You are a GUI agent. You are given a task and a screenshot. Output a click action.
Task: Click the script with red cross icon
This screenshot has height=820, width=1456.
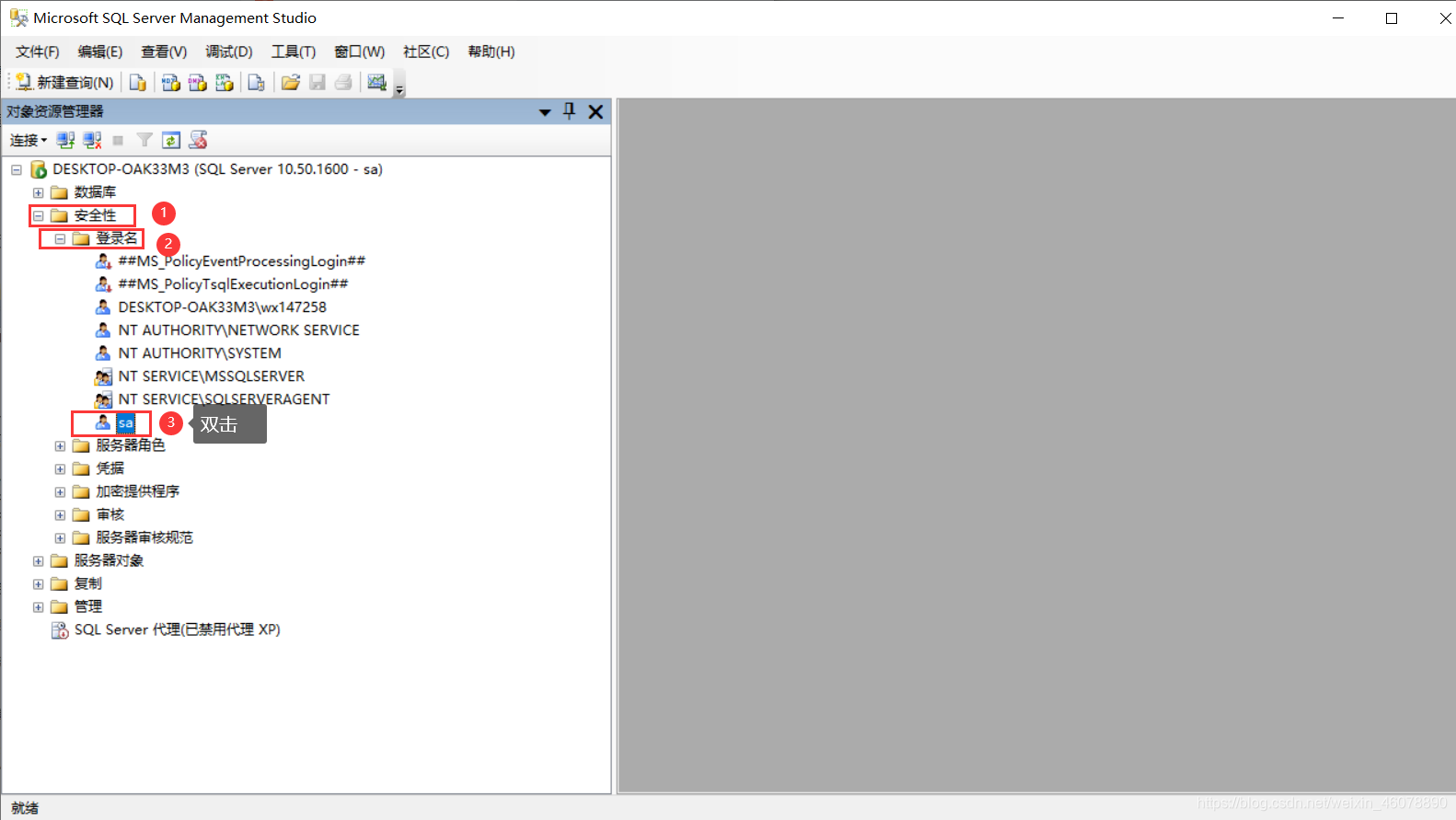198,140
